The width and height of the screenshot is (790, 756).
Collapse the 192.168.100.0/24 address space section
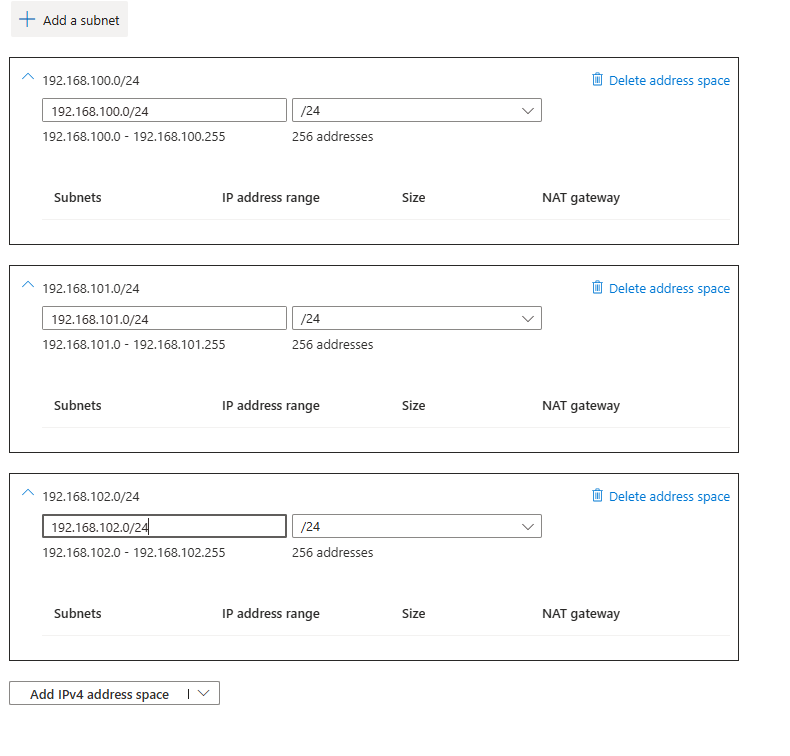click(27, 78)
